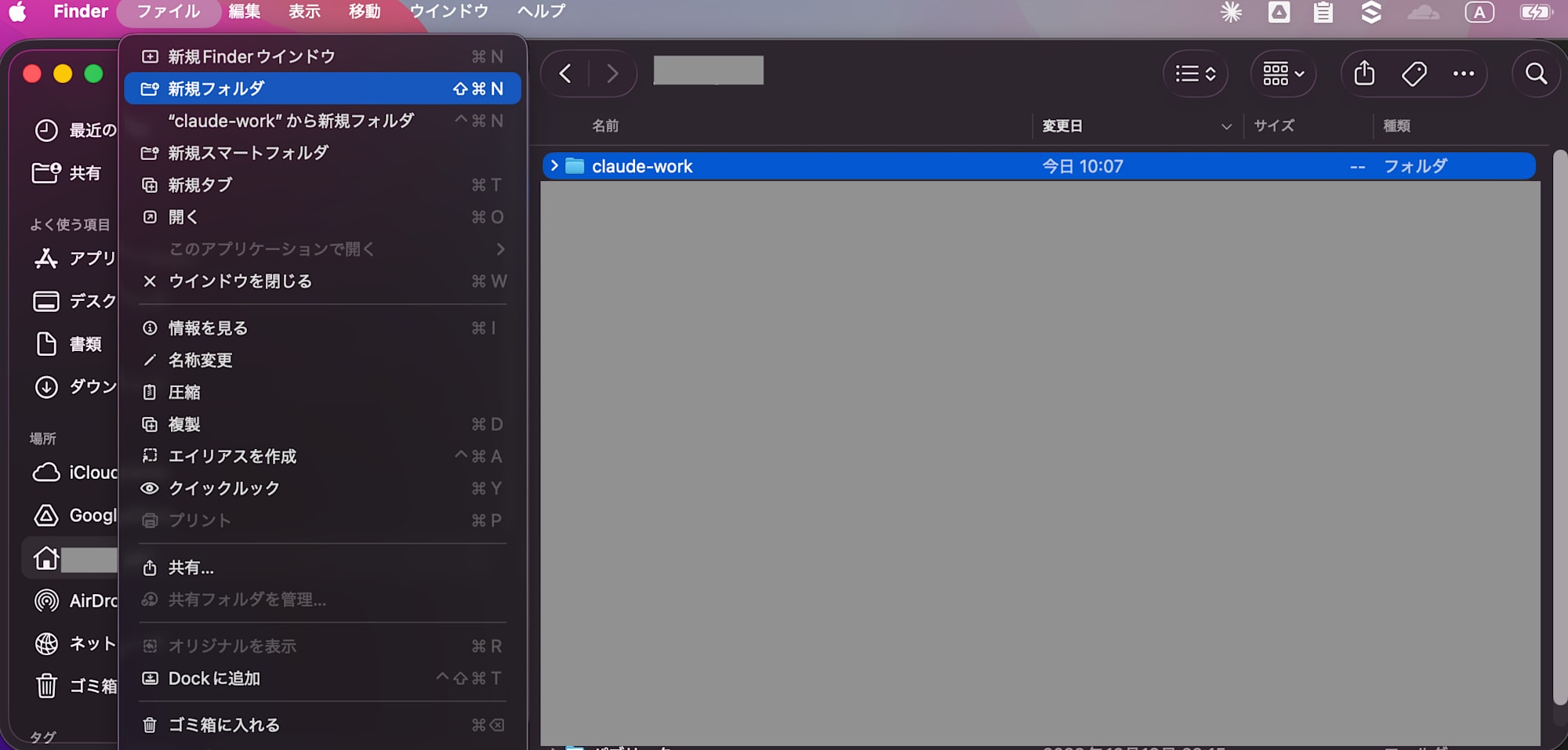Open the 移動 menu

pyautogui.click(x=363, y=11)
